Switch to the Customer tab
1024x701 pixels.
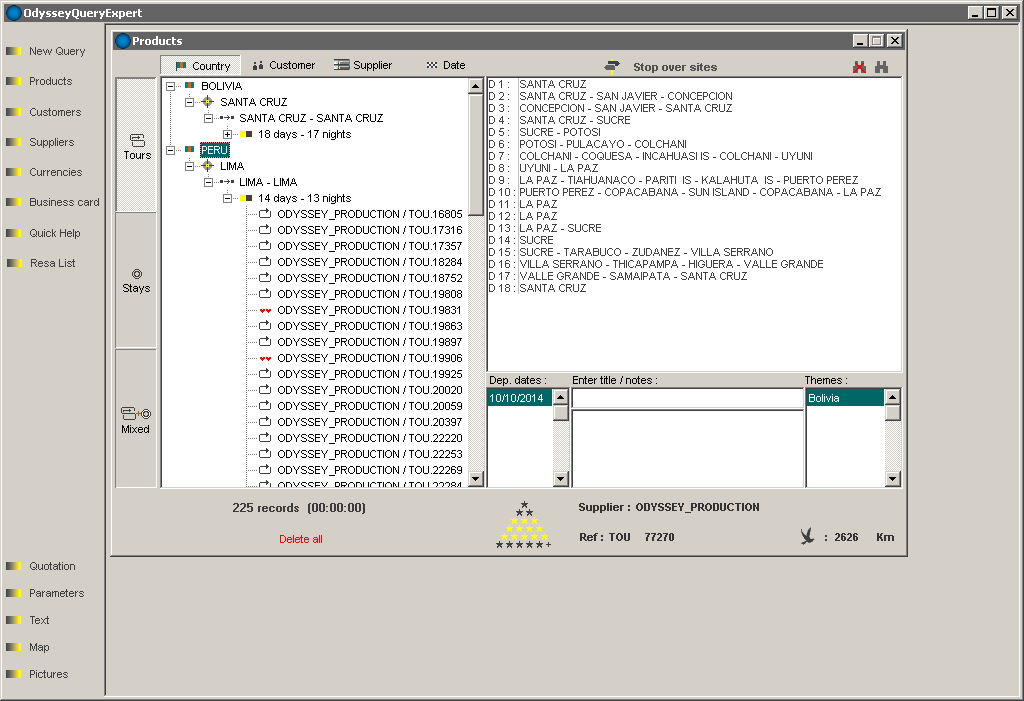[283, 65]
